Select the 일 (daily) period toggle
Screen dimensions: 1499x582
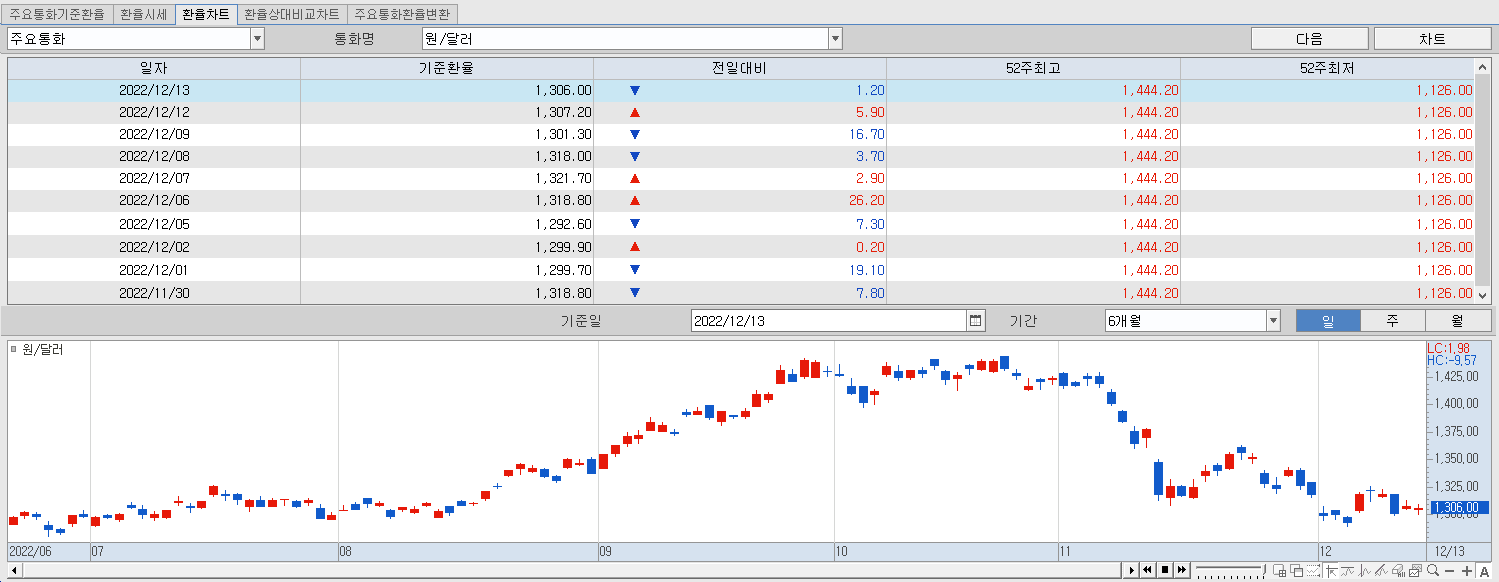point(1328,321)
